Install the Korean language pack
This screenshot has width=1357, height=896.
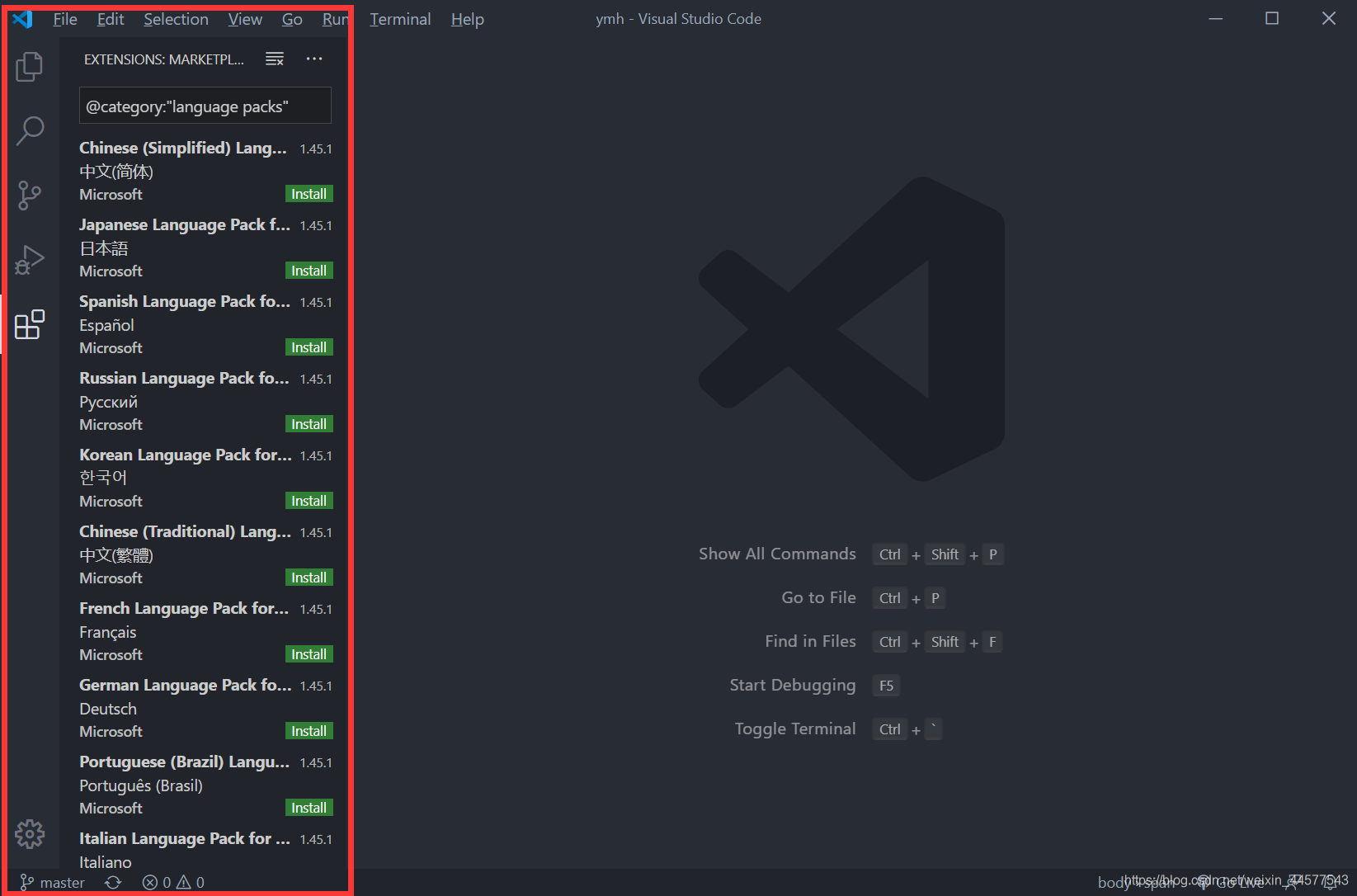[x=309, y=501]
